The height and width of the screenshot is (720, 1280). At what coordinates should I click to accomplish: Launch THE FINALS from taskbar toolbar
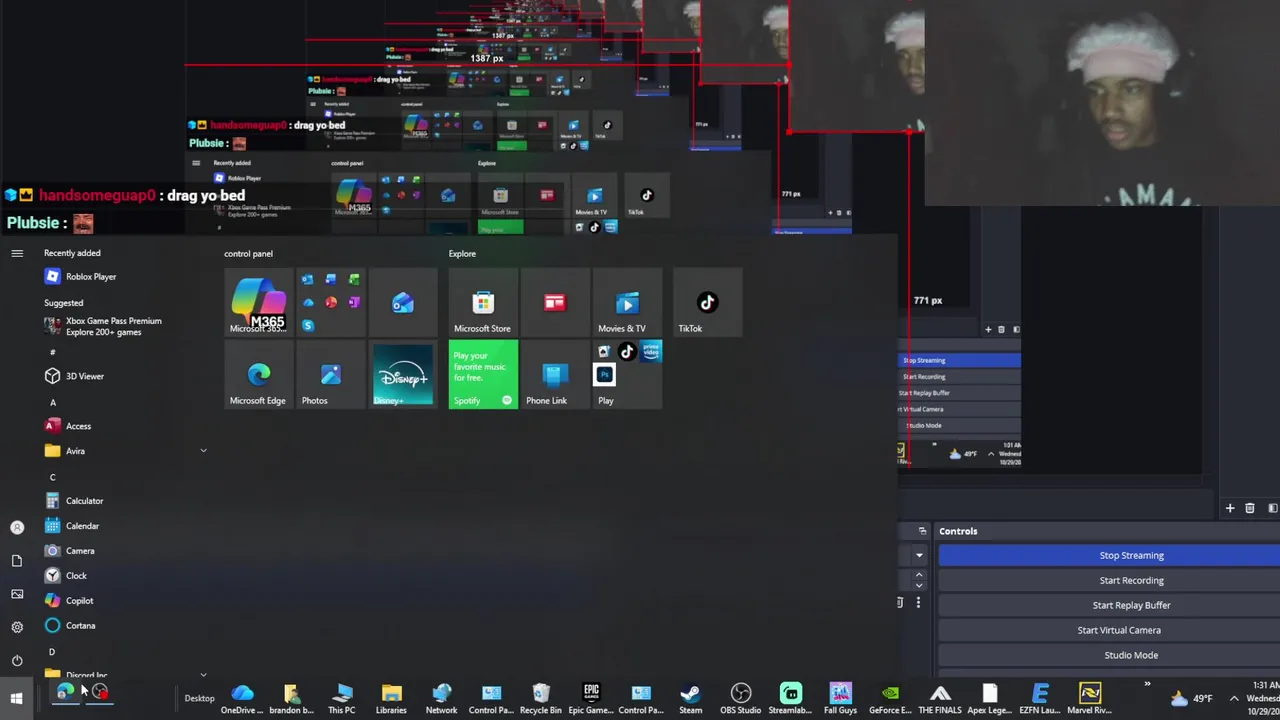940,699
